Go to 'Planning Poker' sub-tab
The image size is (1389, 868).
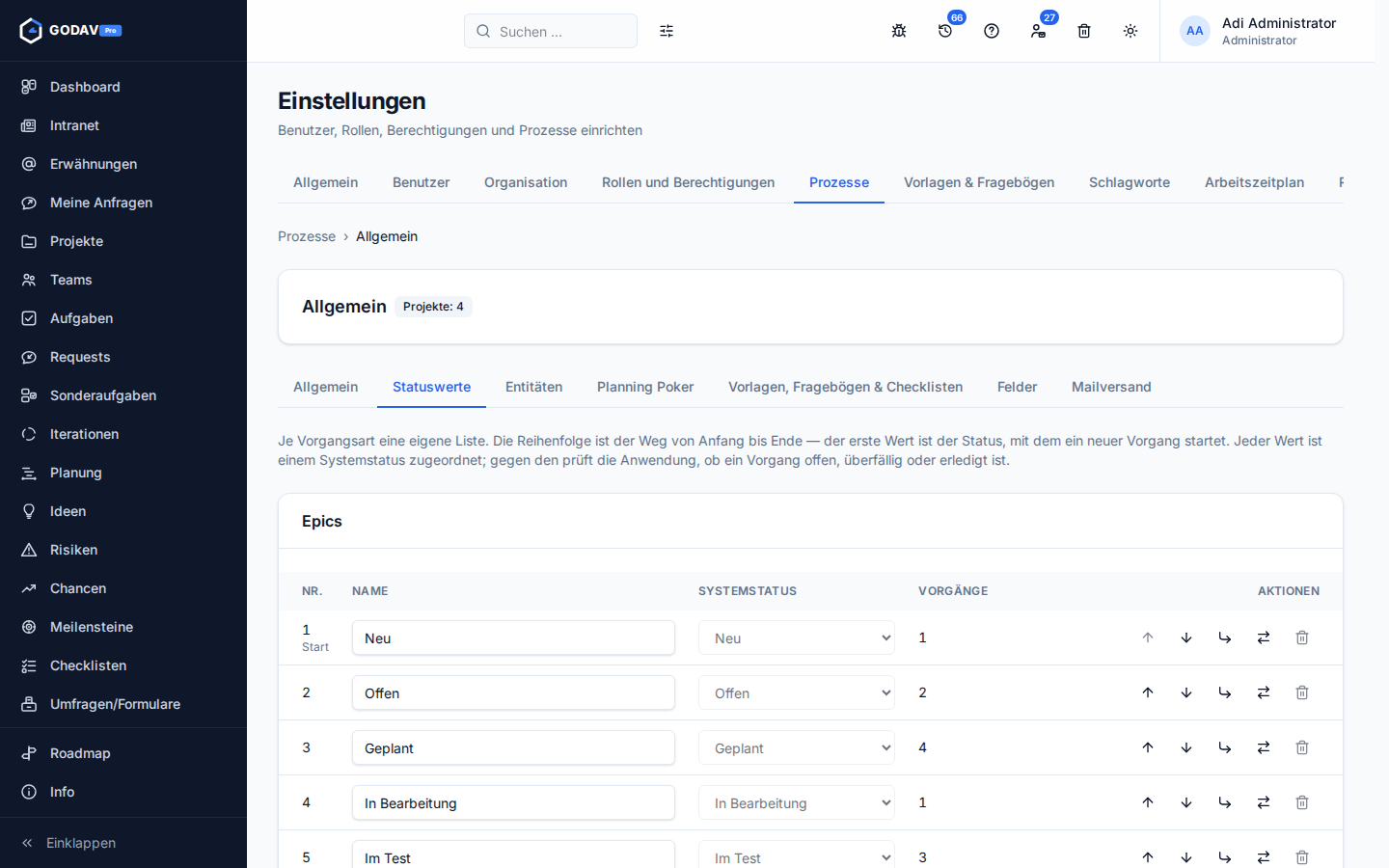click(x=645, y=387)
